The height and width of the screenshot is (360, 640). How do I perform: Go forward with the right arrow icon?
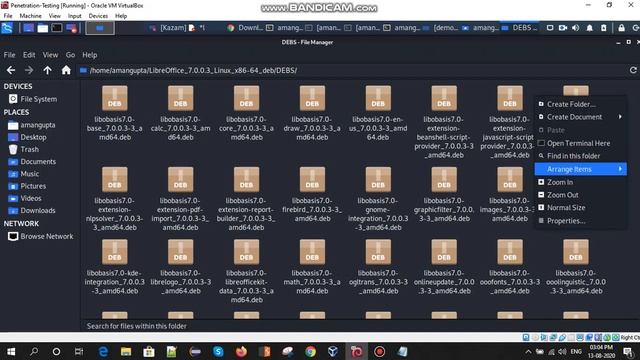point(29,70)
